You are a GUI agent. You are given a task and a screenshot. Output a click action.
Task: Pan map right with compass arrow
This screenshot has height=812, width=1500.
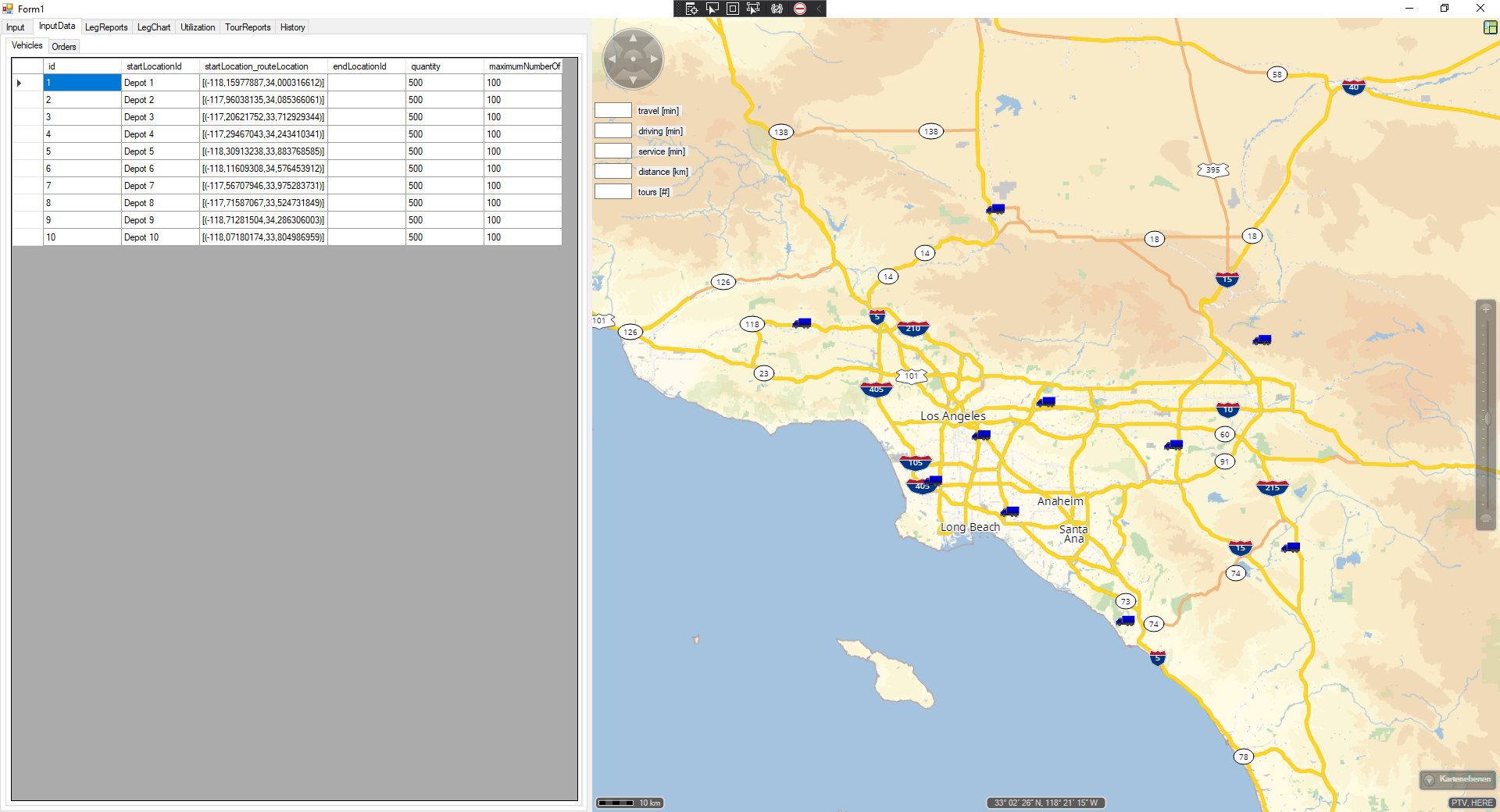655,59
